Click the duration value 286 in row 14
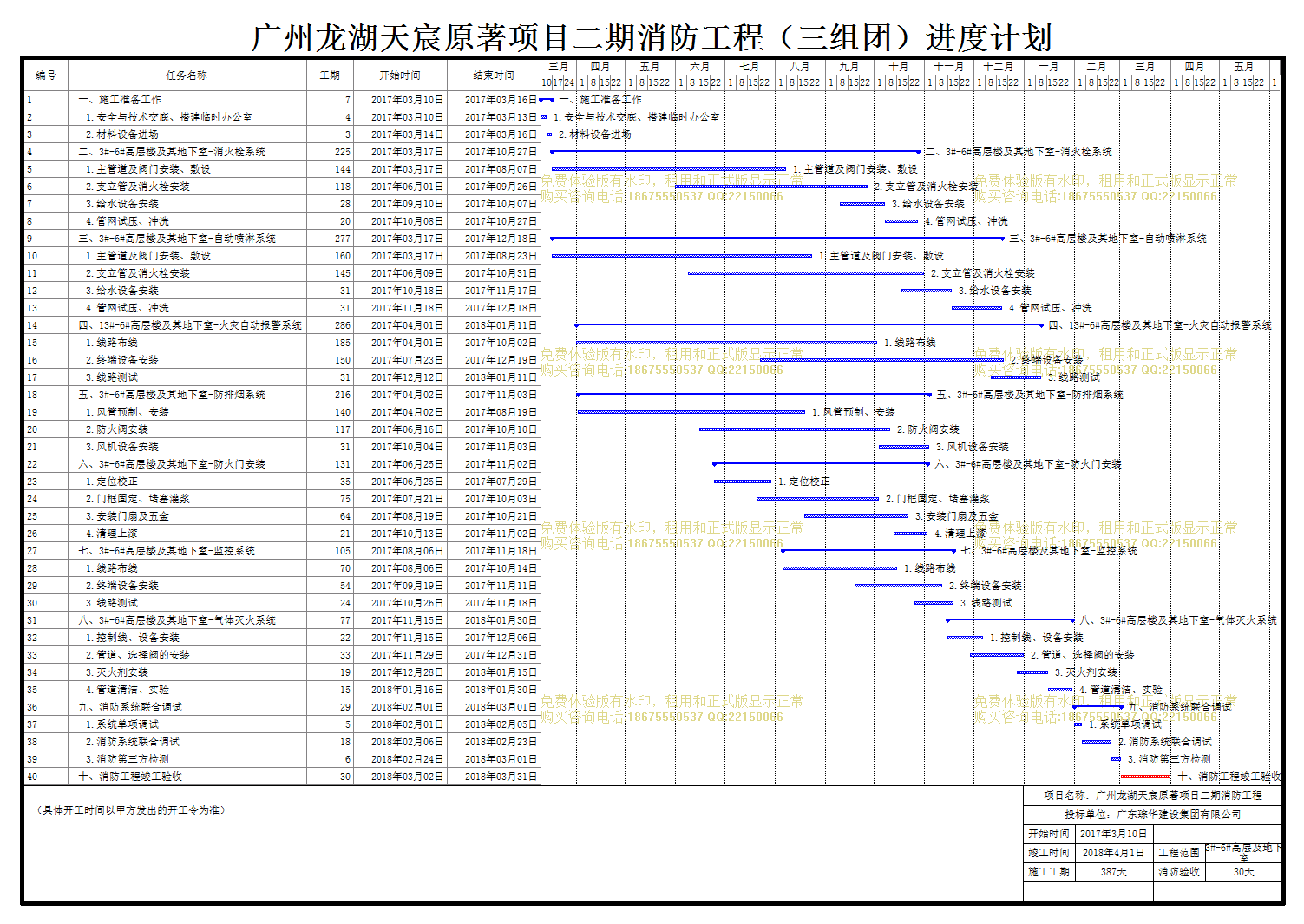The width and height of the screenshot is (1304, 924). coord(343,325)
